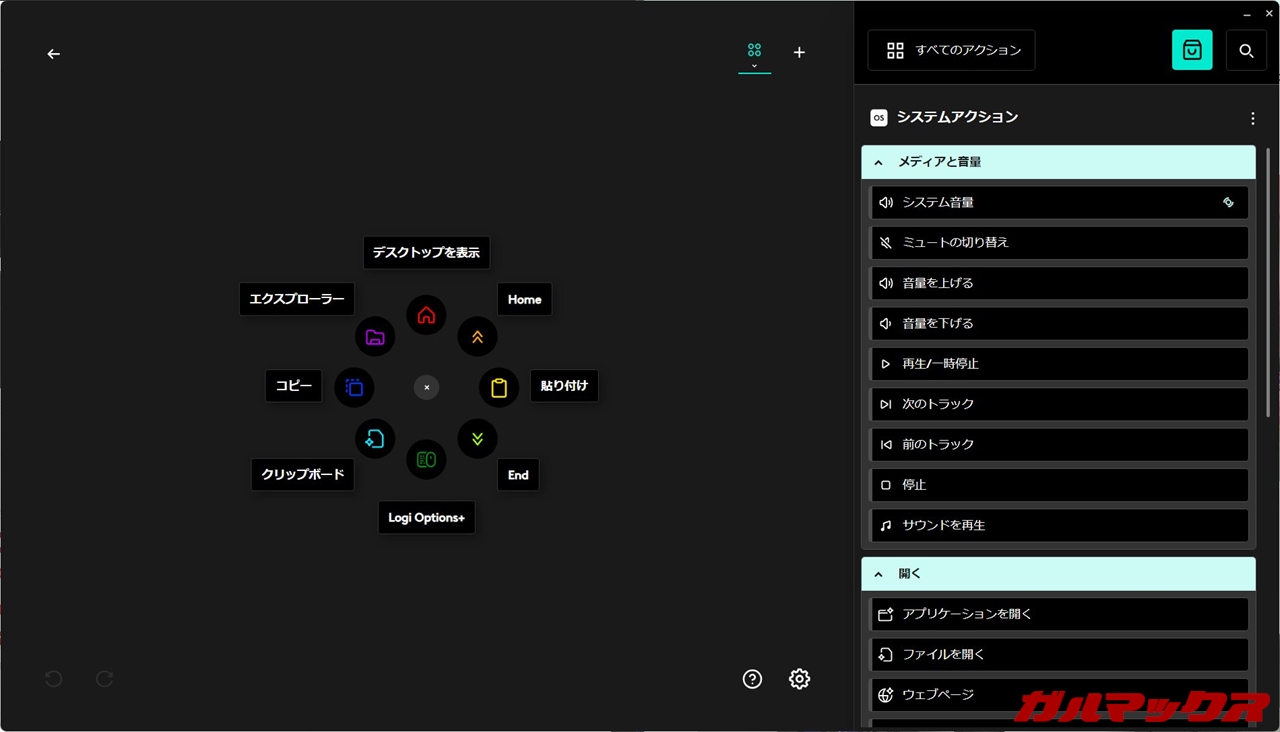Click the すべてのアクション button
This screenshot has height=732, width=1280.
(x=951, y=50)
